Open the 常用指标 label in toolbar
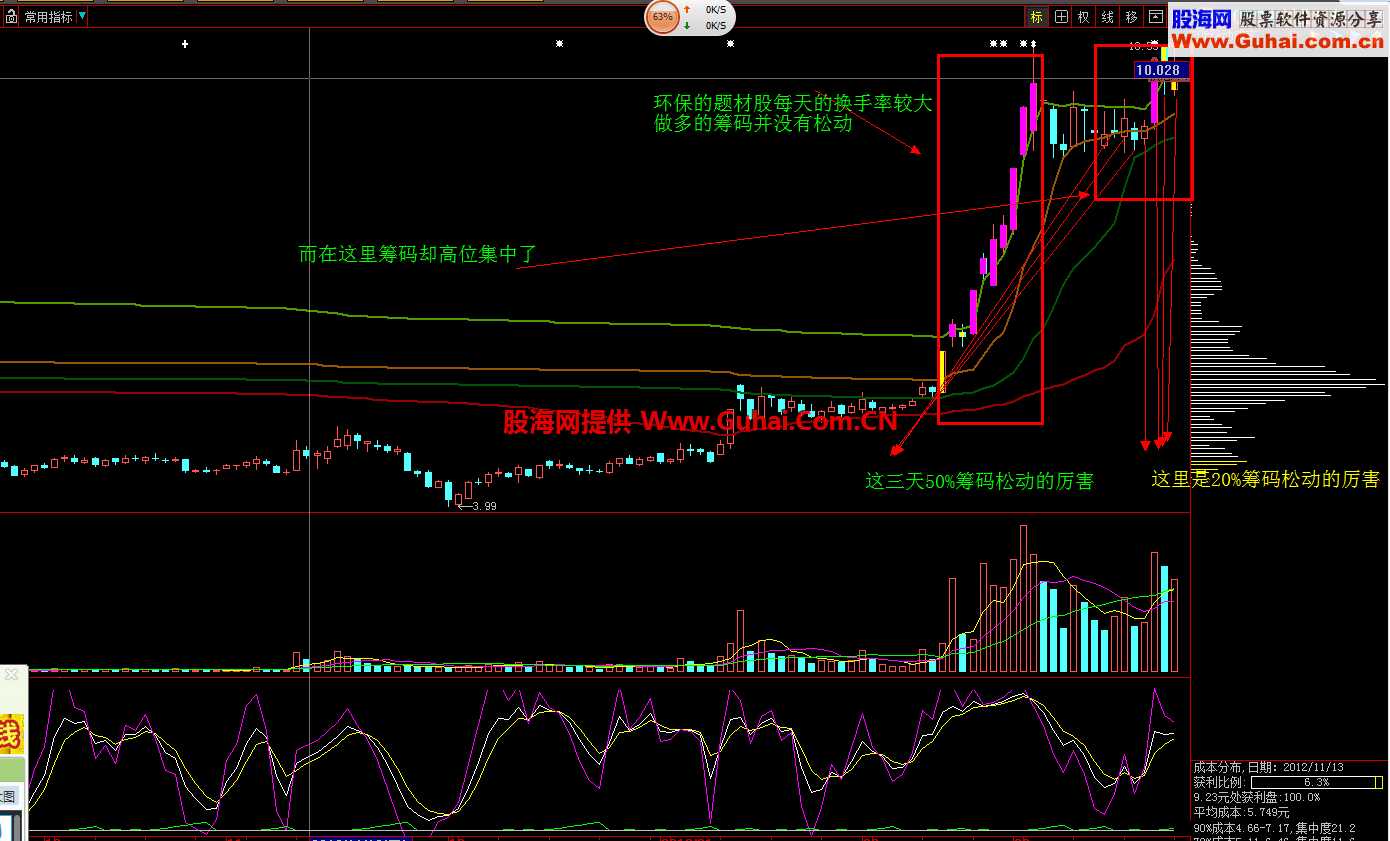Screen dimensions: 1390x841 point(48,17)
